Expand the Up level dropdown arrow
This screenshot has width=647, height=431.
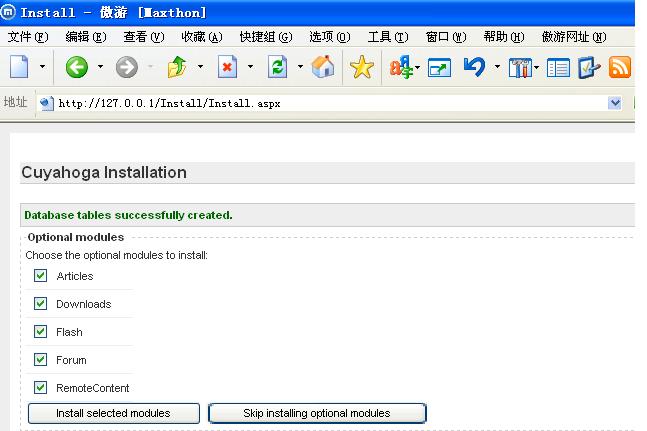201,66
